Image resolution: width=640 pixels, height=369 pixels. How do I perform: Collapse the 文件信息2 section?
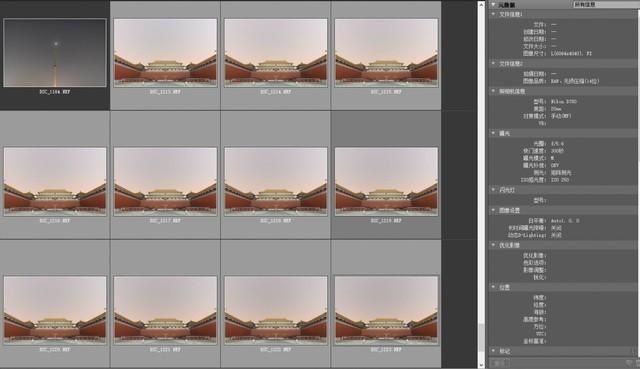click(x=493, y=64)
